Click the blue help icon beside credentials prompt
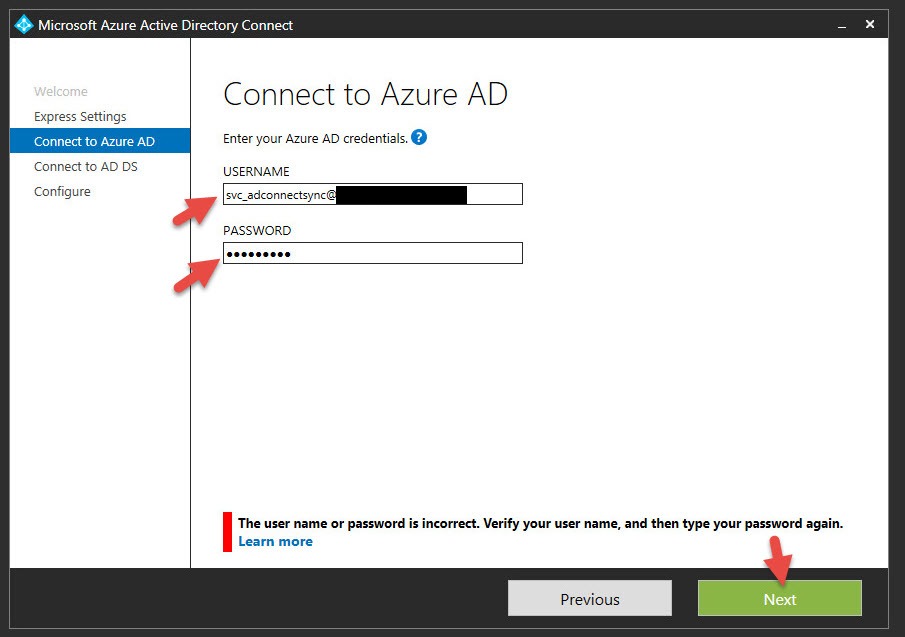The height and width of the screenshot is (637, 905). 419,138
